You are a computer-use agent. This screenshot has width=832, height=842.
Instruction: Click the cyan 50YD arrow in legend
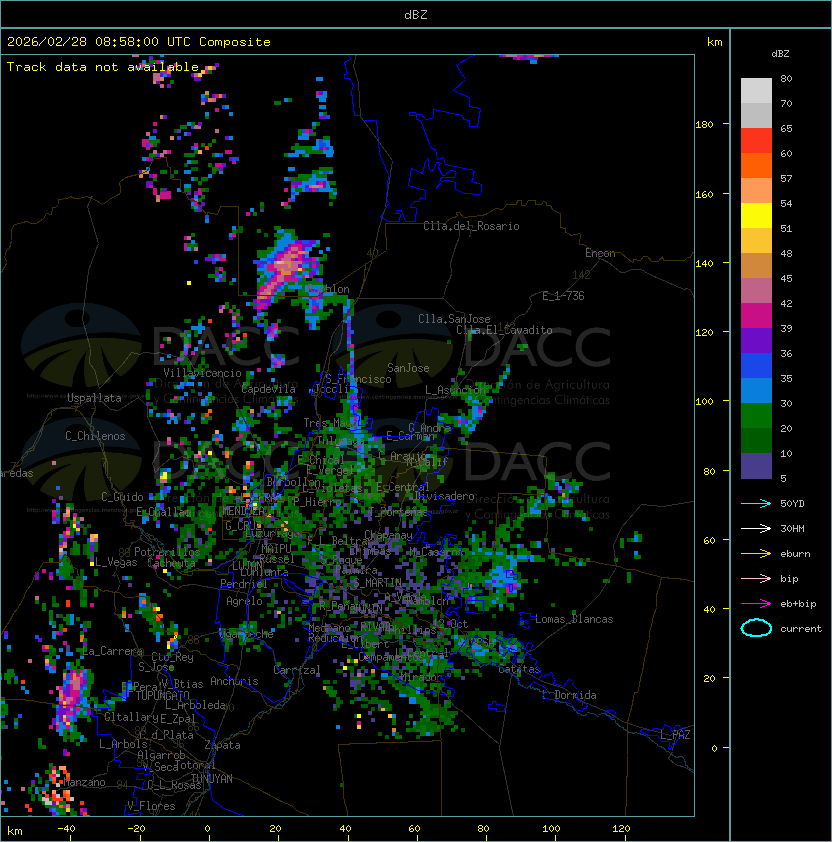(756, 503)
